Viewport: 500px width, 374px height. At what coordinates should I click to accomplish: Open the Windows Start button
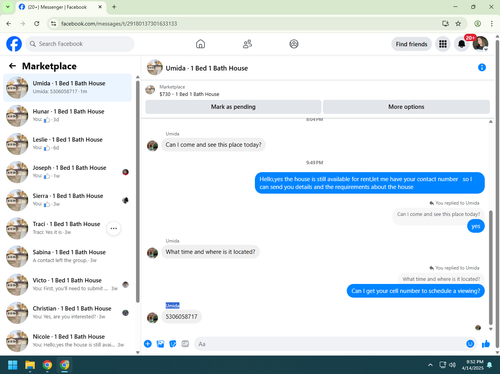(13, 365)
